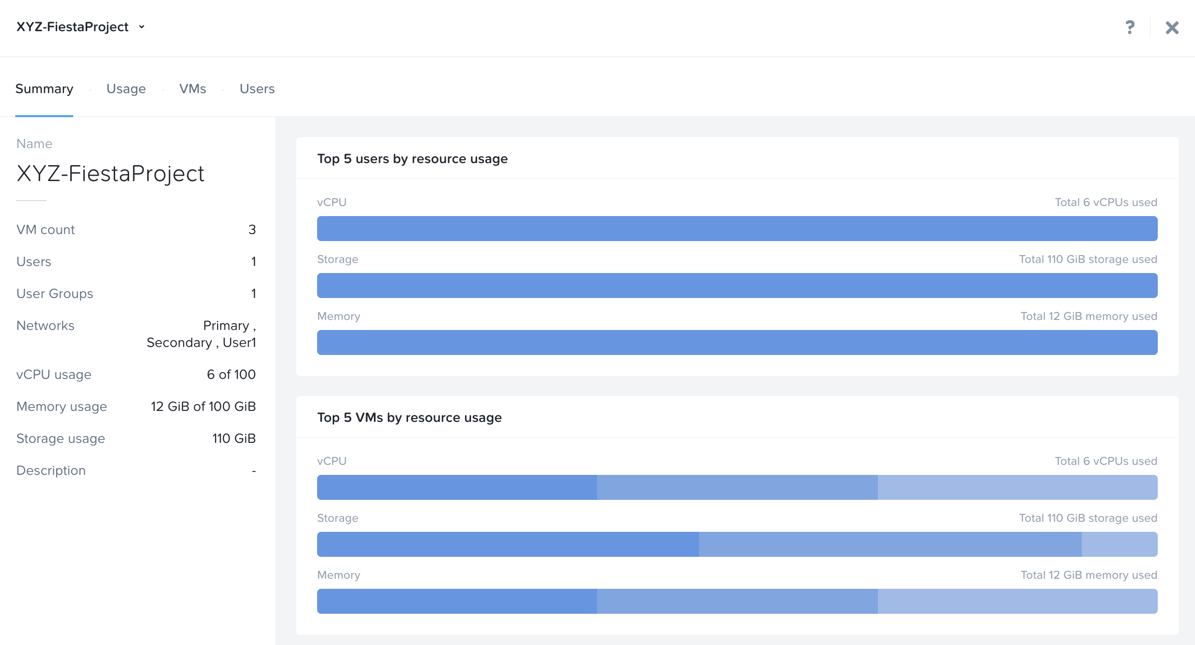
Task: Select middle segment of VMs Memory bar
Action: (738, 602)
